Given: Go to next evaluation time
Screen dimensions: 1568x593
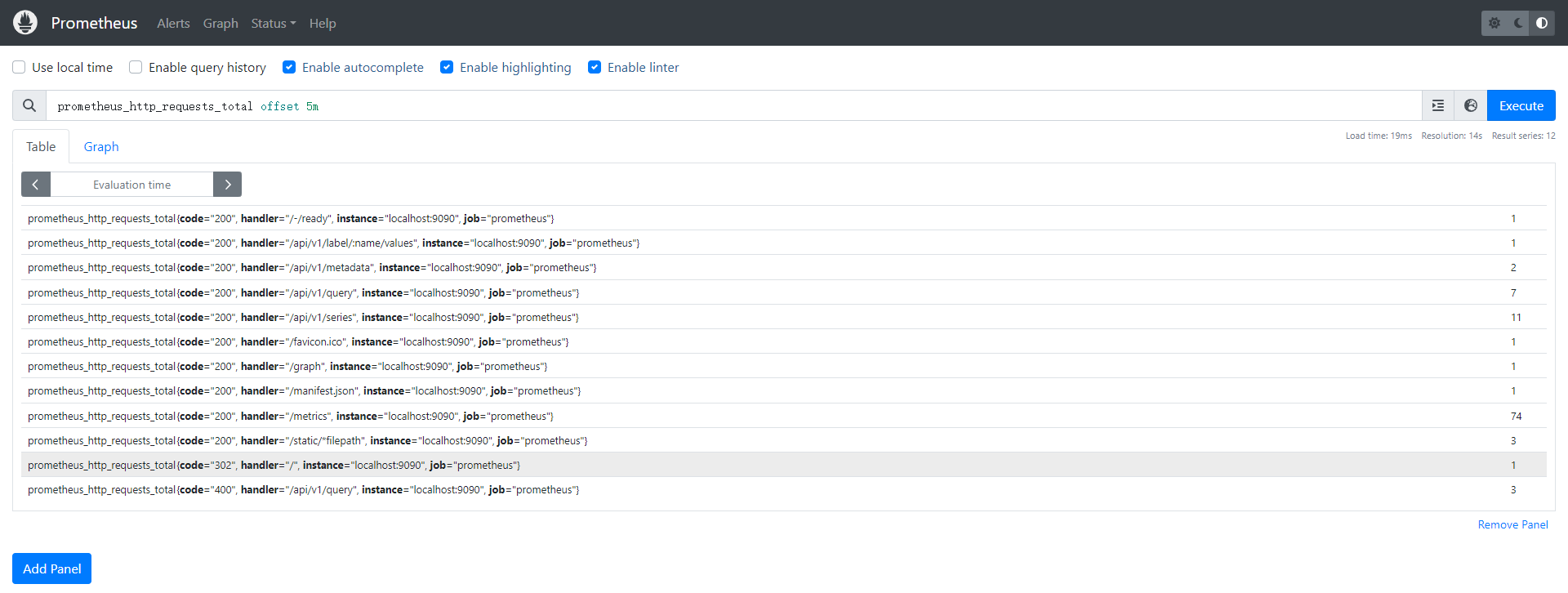Looking at the screenshot, I should [227, 185].
